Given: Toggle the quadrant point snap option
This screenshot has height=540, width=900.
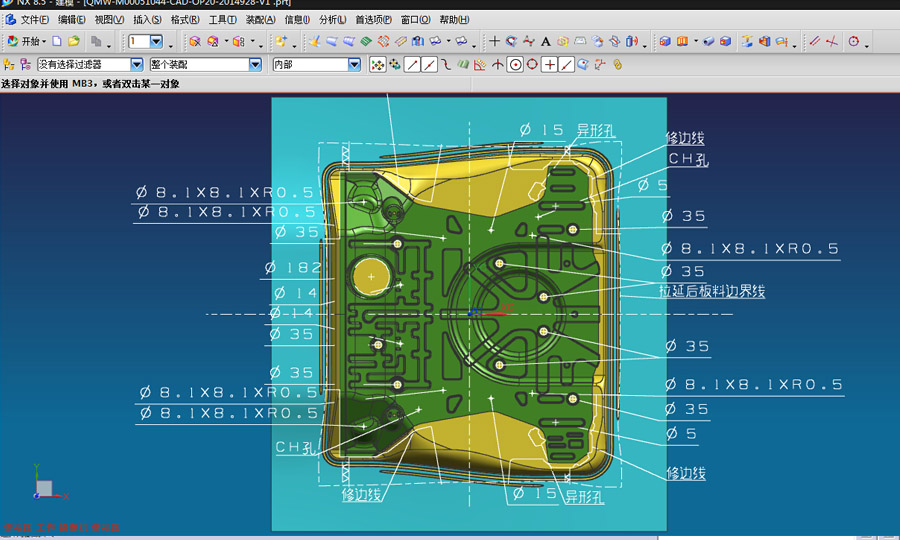Looking at the screenshot, I should pos(532,65).
